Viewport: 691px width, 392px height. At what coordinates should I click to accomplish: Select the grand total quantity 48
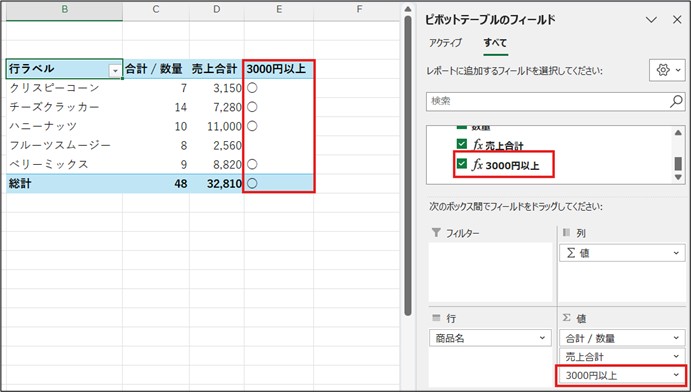(x=156, y=184)
